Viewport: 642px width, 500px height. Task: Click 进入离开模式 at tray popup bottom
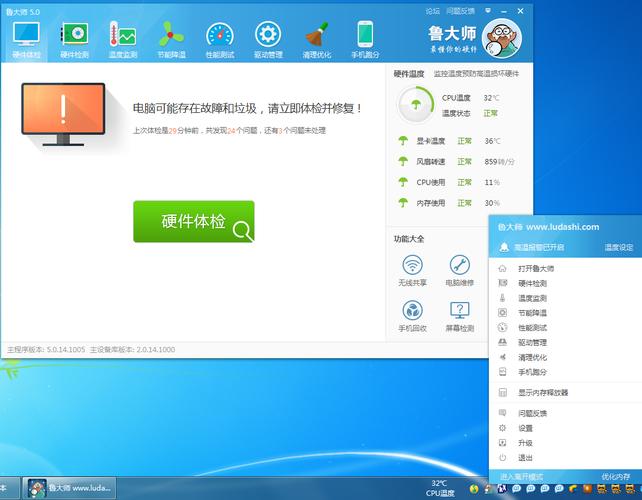(521, 477)
